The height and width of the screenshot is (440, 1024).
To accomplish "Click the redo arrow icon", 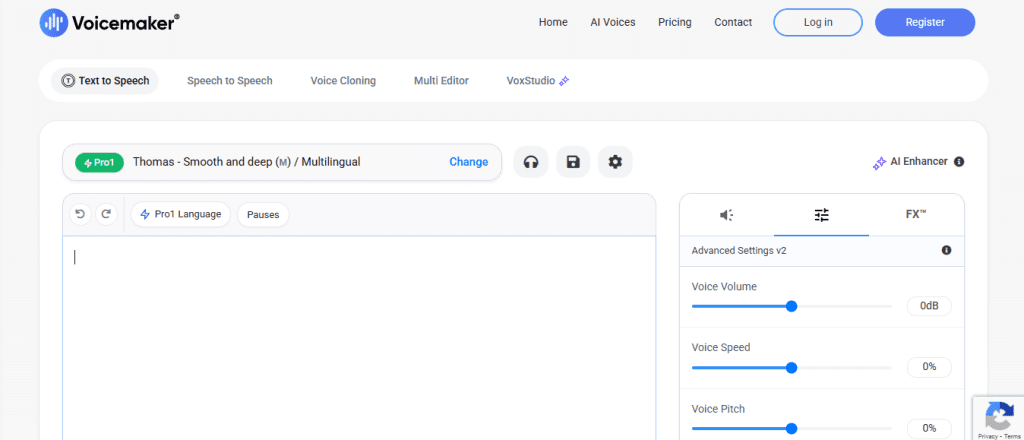I will (x=106, y=214).
